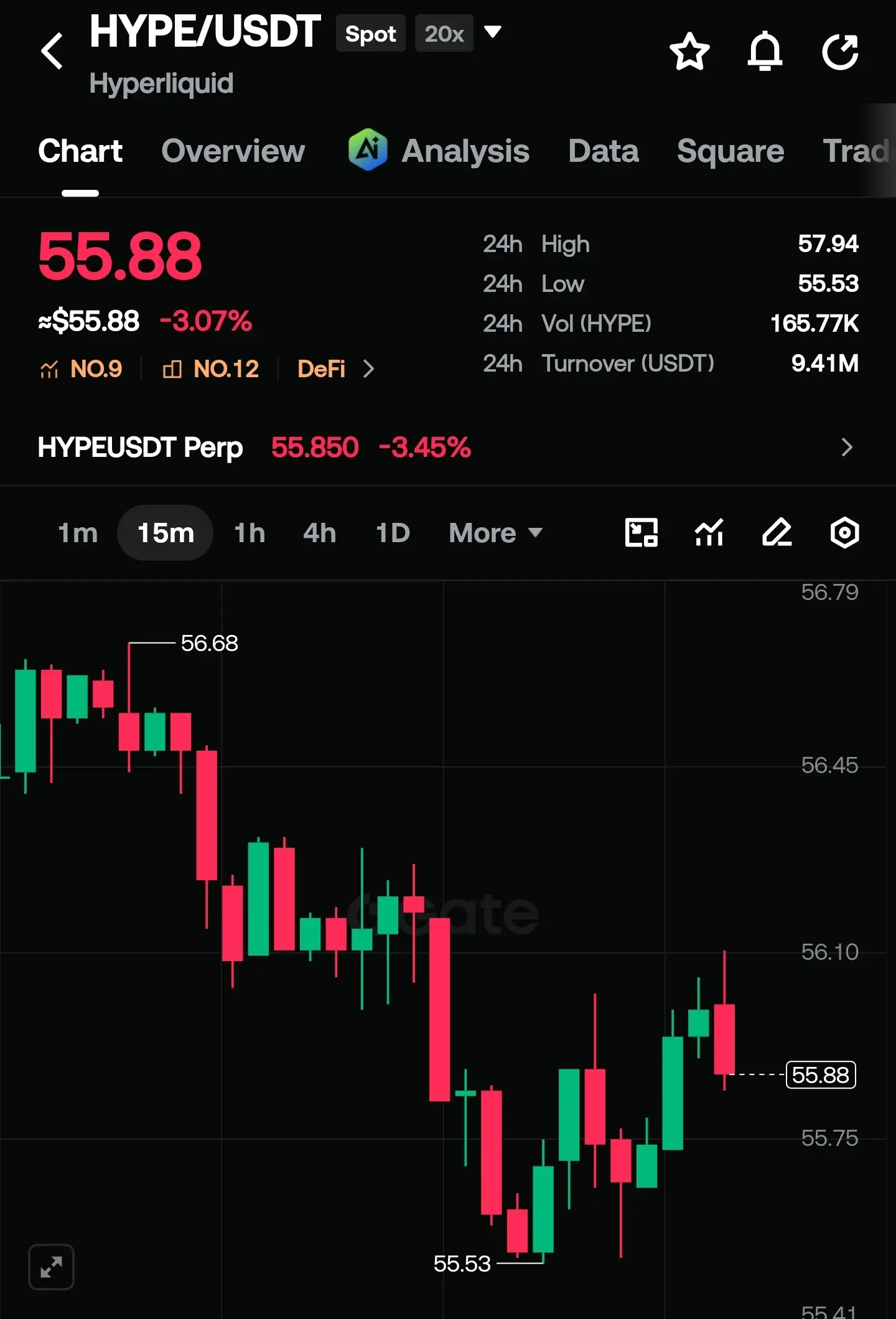Screen dimensions: 896x1319
Task: Open the trading pair switcher dropdown arrow
Action: coord(492,32)
